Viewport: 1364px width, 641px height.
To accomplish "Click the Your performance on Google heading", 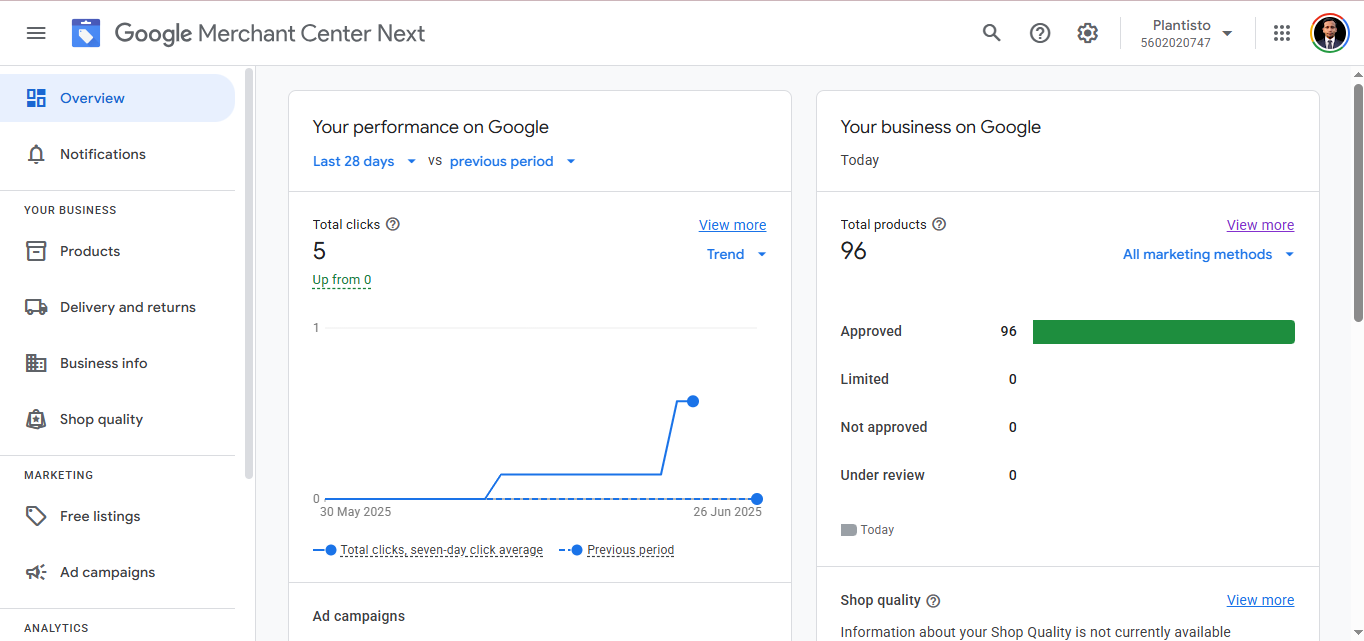I will pos(431,127).
